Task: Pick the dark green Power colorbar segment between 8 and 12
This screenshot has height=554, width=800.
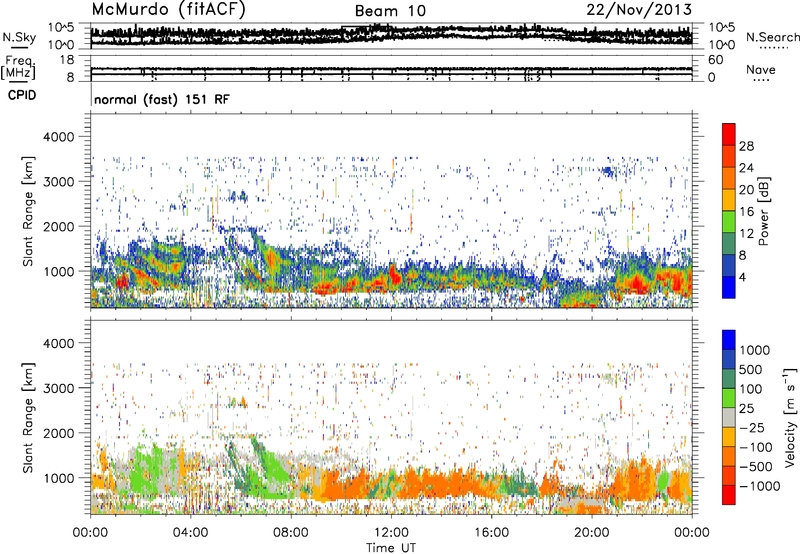Action: click(729, 243)
